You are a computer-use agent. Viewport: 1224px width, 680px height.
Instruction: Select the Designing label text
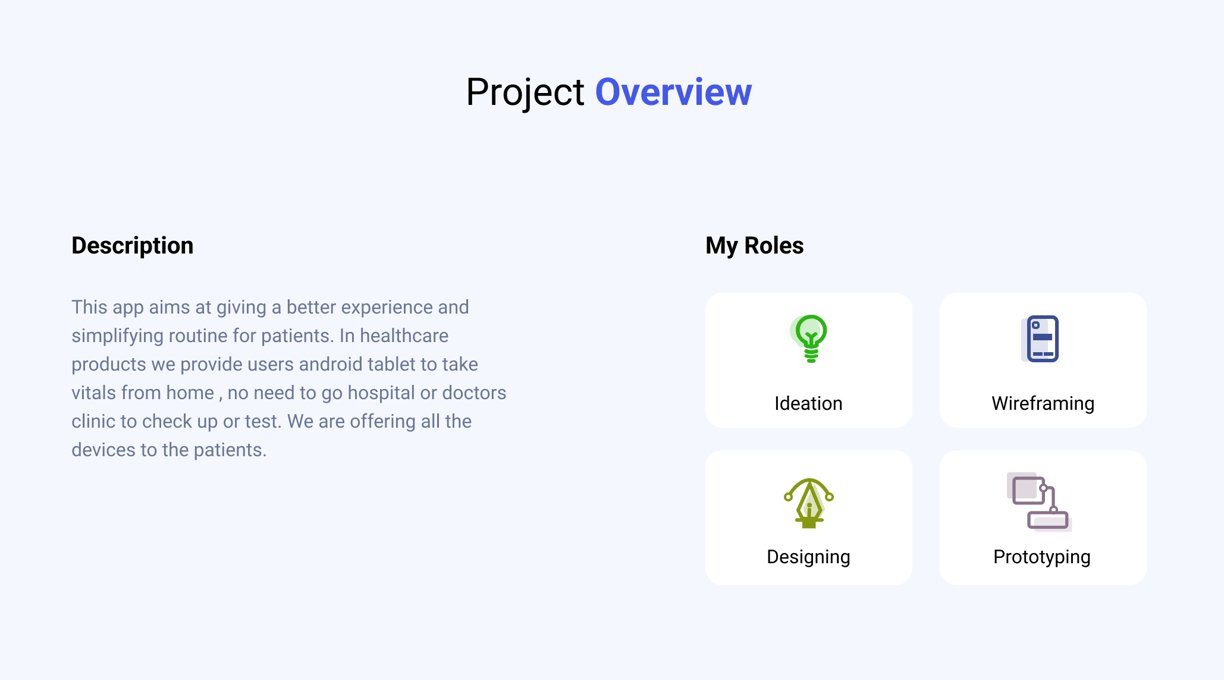pyautogui.click(x=808, y=557)
